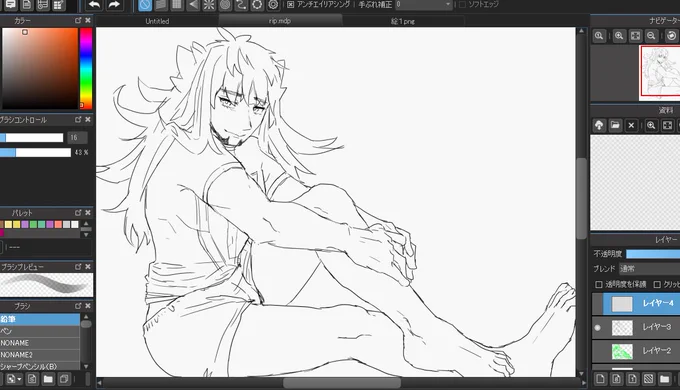
Task: Click the X clear icon in the 資料 panel
Action: click(x=631, y=125)
